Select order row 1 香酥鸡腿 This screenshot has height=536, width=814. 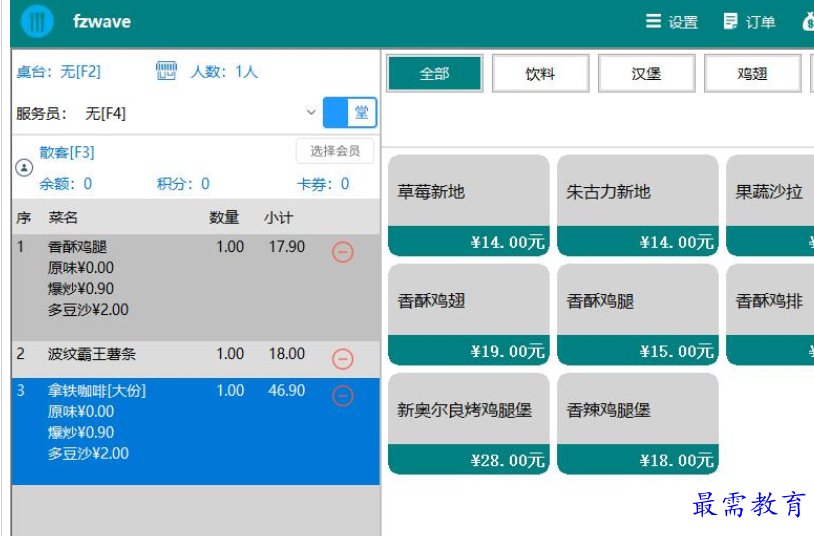click(x=196, y=287)
